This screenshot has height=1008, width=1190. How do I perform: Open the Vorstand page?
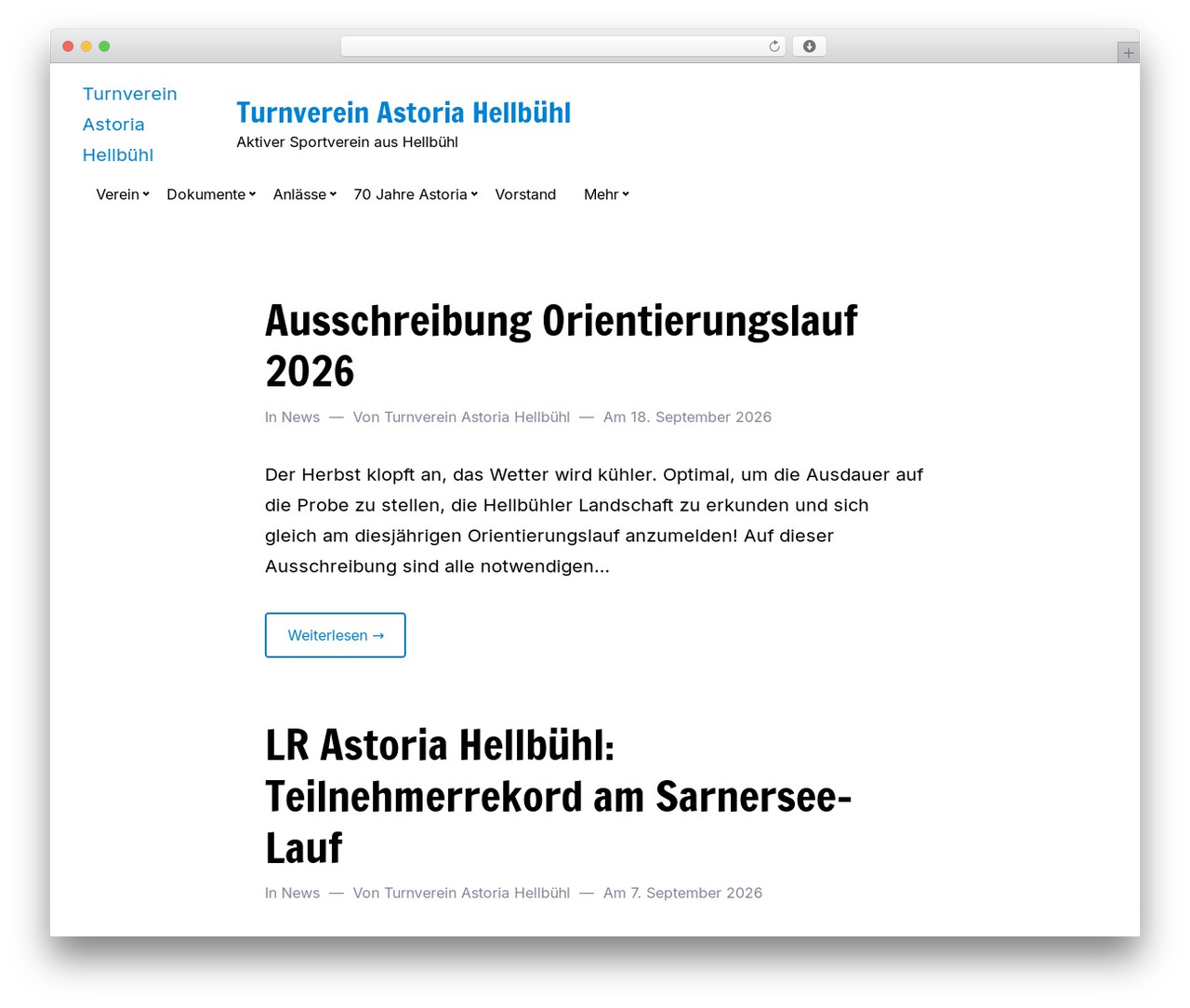[525, 194]
